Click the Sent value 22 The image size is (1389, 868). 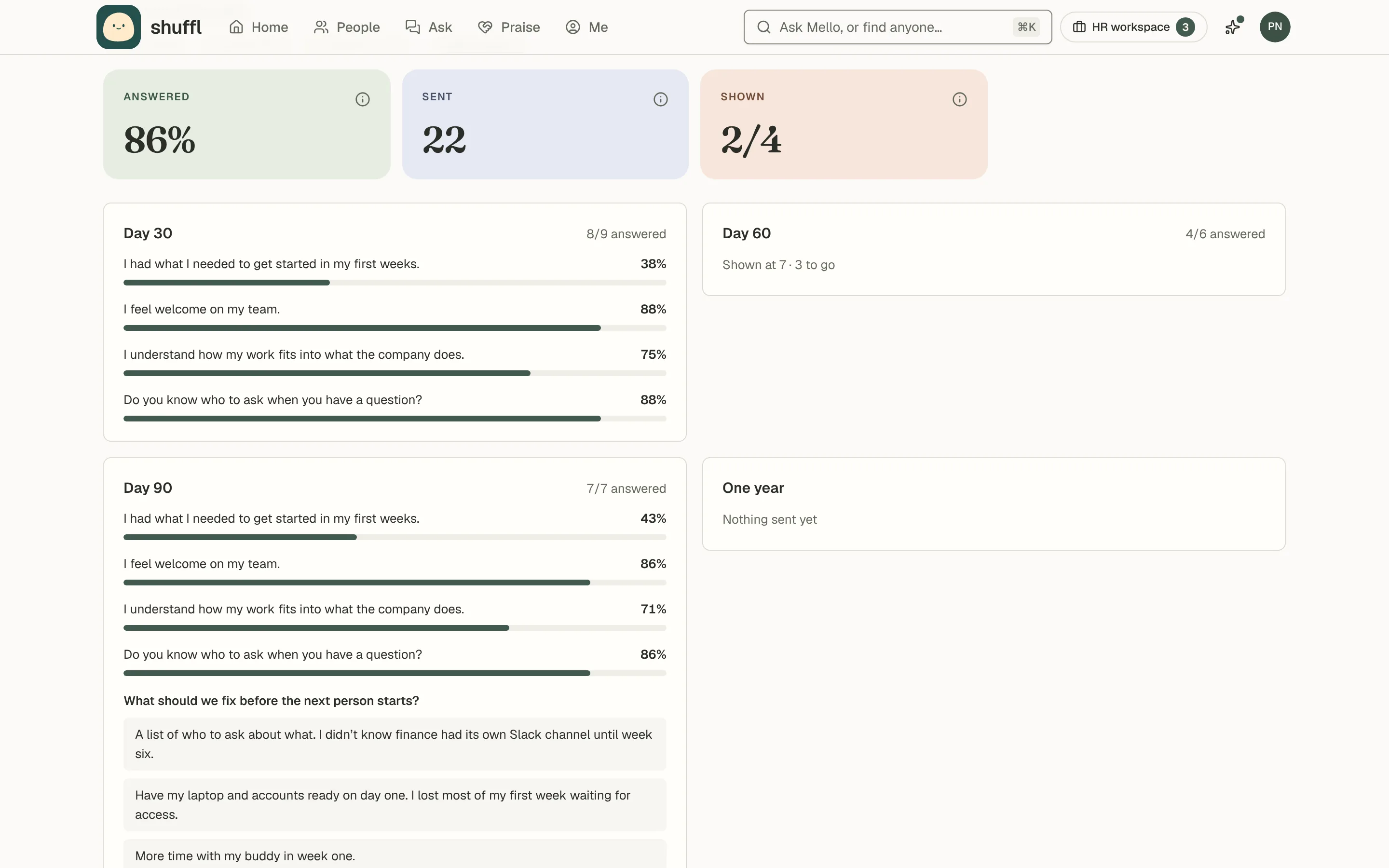tap(444, 139)
